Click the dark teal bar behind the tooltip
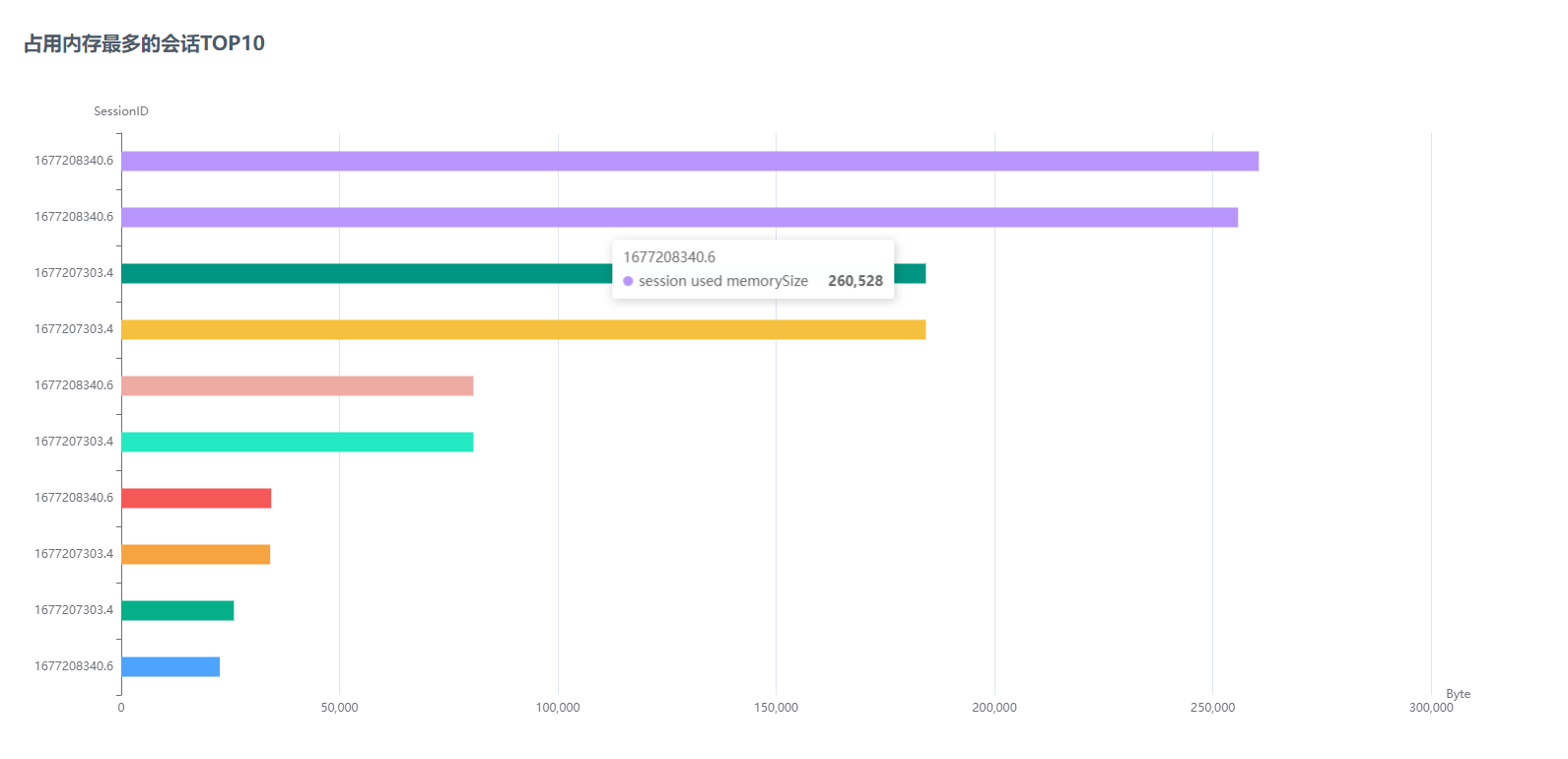The height and width of the screenshot is (759, 1568). 365,273
